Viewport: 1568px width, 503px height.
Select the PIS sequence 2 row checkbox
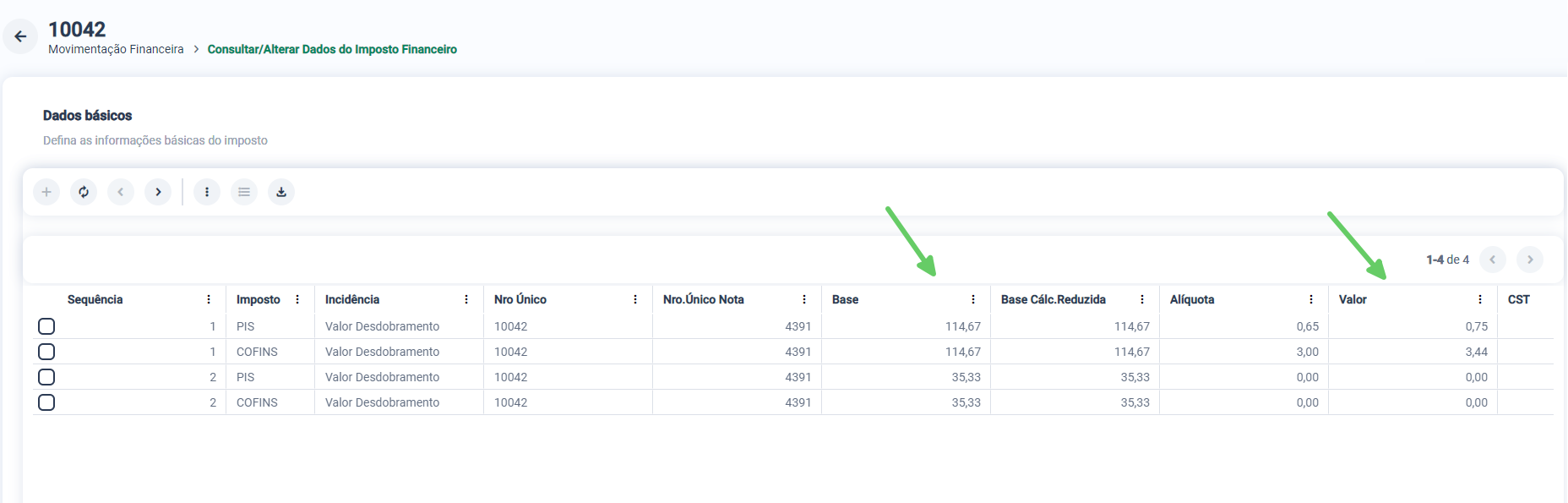tap(46, 377)
